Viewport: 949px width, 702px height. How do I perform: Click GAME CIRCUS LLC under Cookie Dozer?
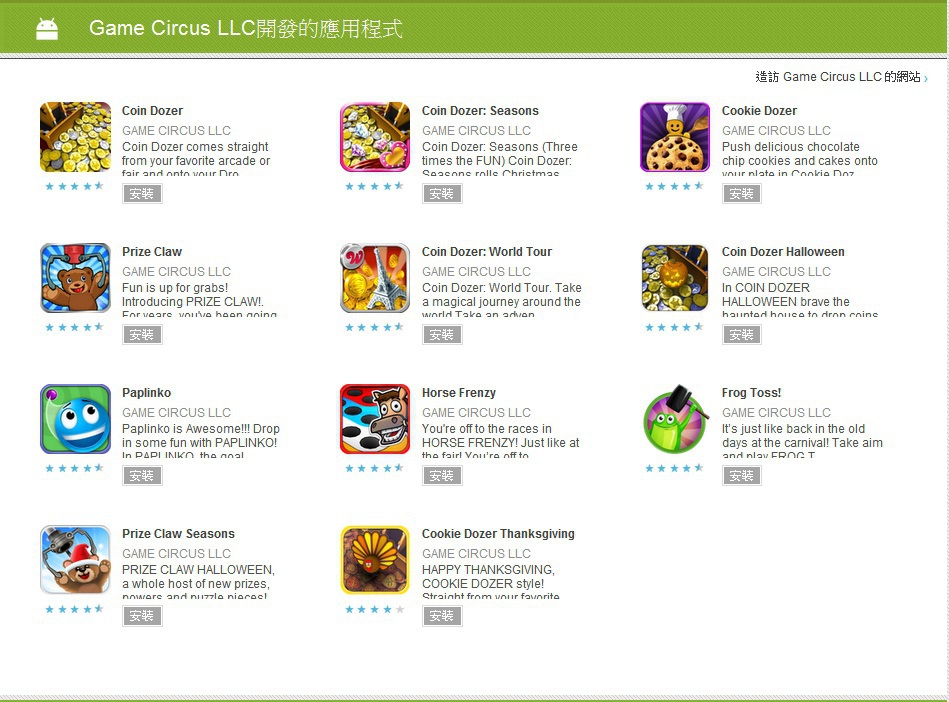point(776,131)
